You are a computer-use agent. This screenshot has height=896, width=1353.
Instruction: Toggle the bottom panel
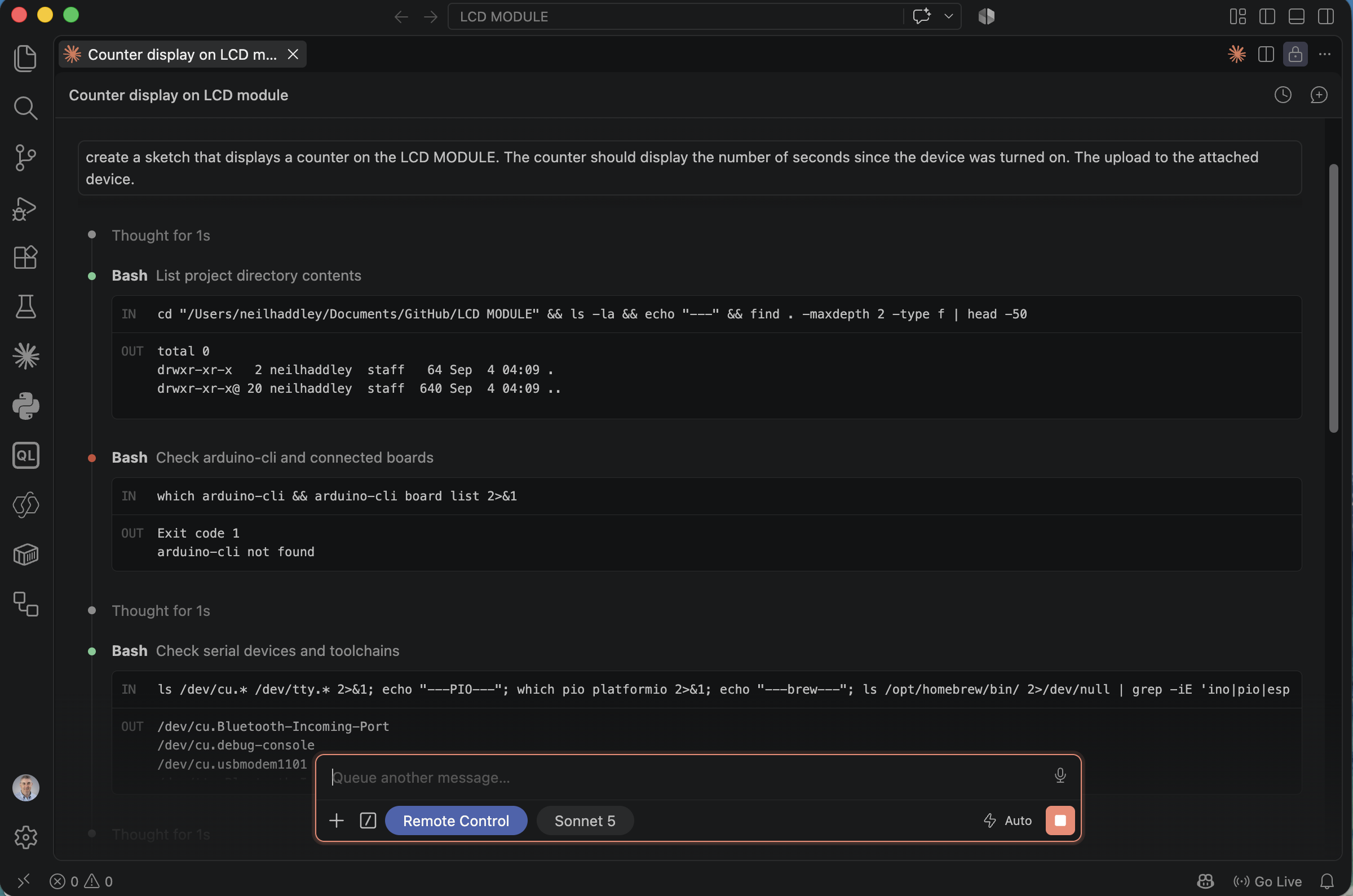(x=1296, y=16)
